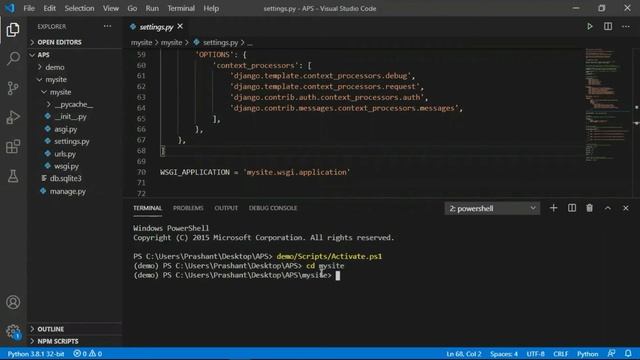Open db.sqlite3 in the explorer
The width and height of the screenshot is (640, 360).
coord(65,178)
